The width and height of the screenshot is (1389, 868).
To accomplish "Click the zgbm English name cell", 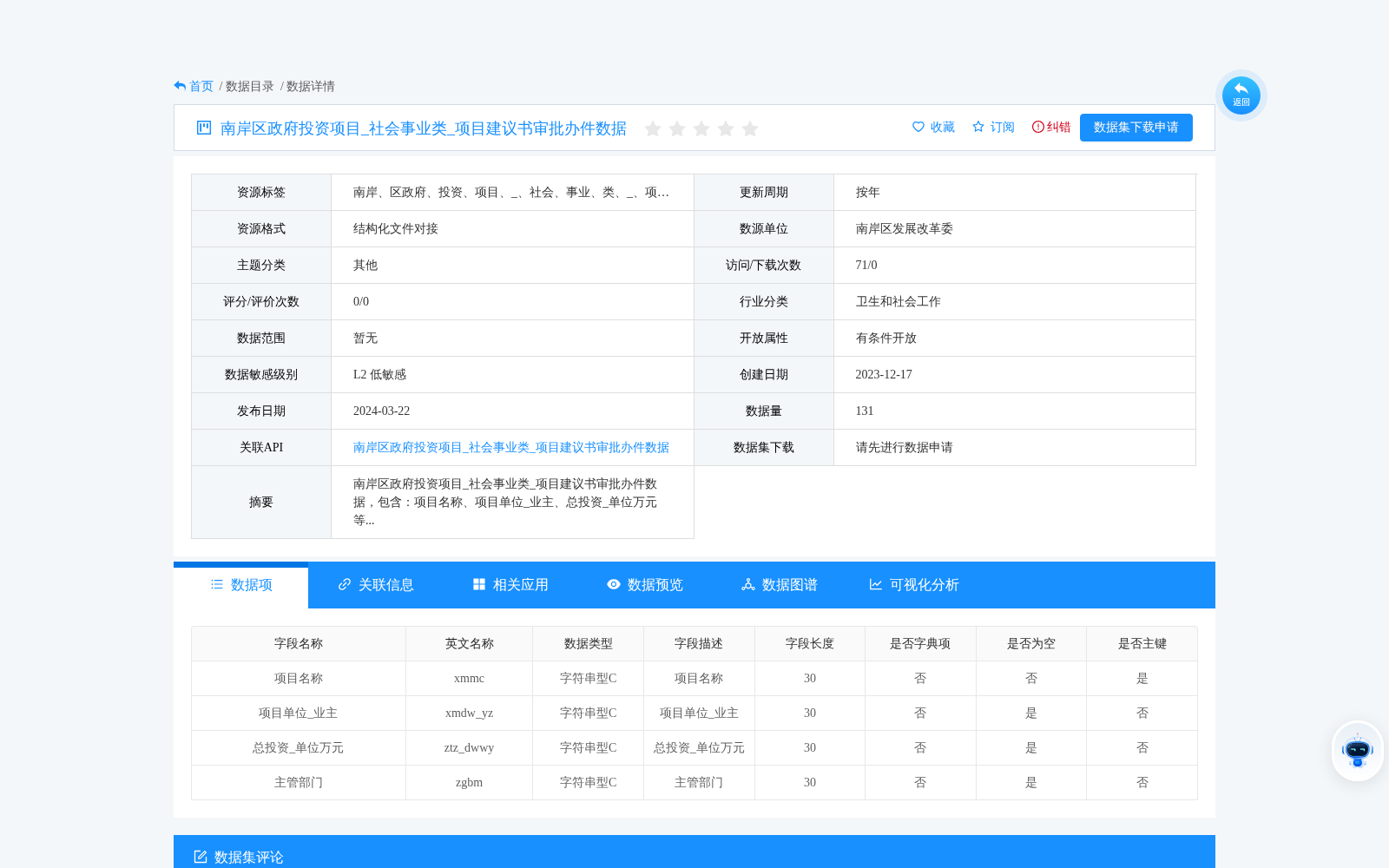I will (x=470, y=782).
